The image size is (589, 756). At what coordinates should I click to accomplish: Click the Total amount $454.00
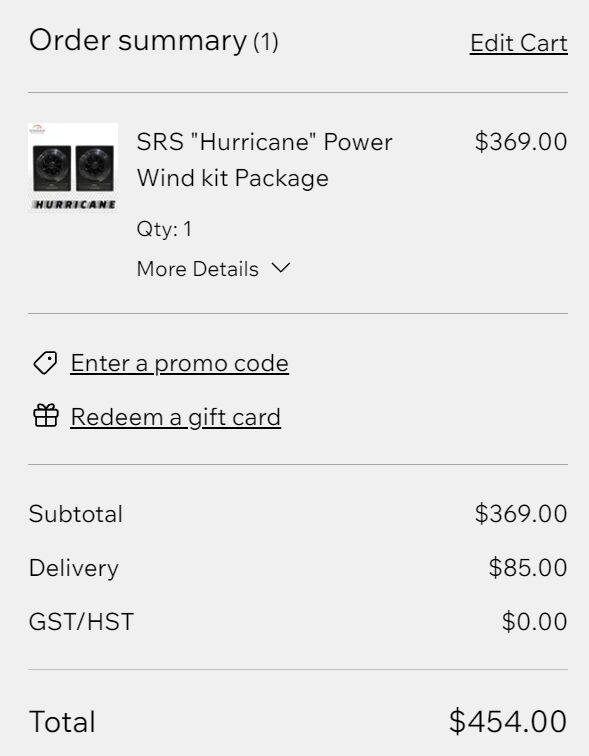pyautogui.click(x=508, y=722)
